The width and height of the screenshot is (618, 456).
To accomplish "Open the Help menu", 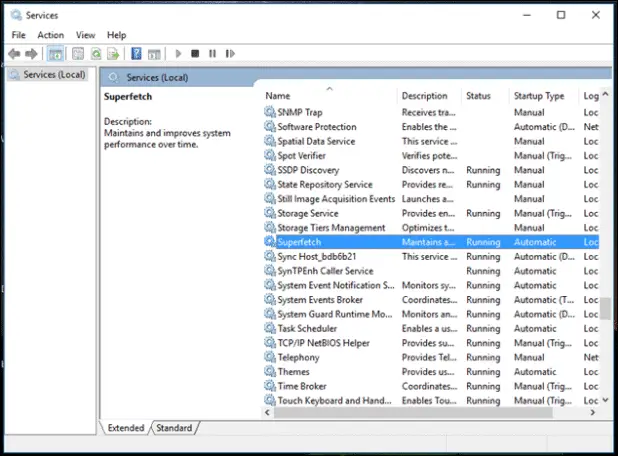I will tap(117, 35).
